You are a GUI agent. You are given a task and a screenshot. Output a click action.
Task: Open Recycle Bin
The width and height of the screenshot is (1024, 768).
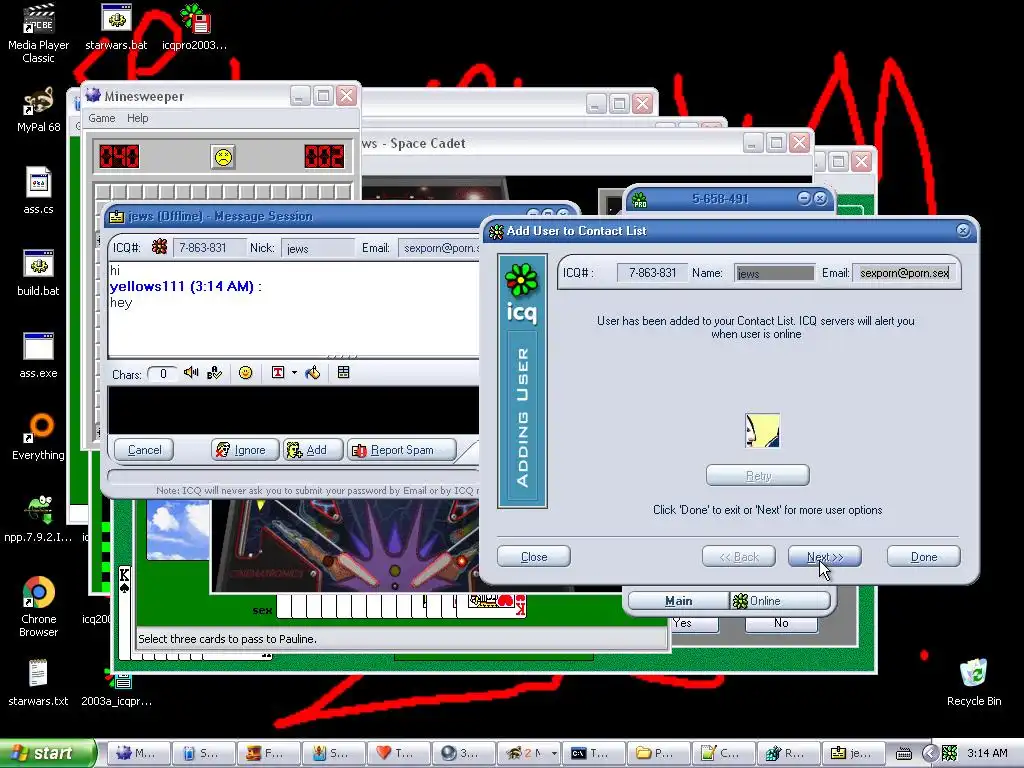click(x=974, y=683)
